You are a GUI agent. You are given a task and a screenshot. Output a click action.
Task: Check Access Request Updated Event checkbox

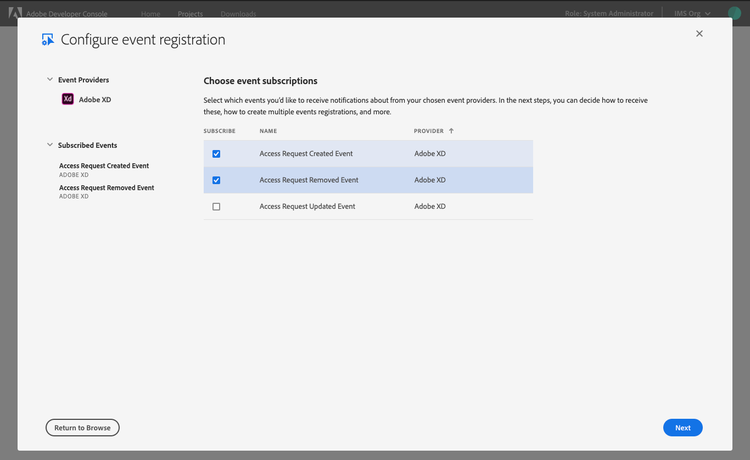click(216, 207)
